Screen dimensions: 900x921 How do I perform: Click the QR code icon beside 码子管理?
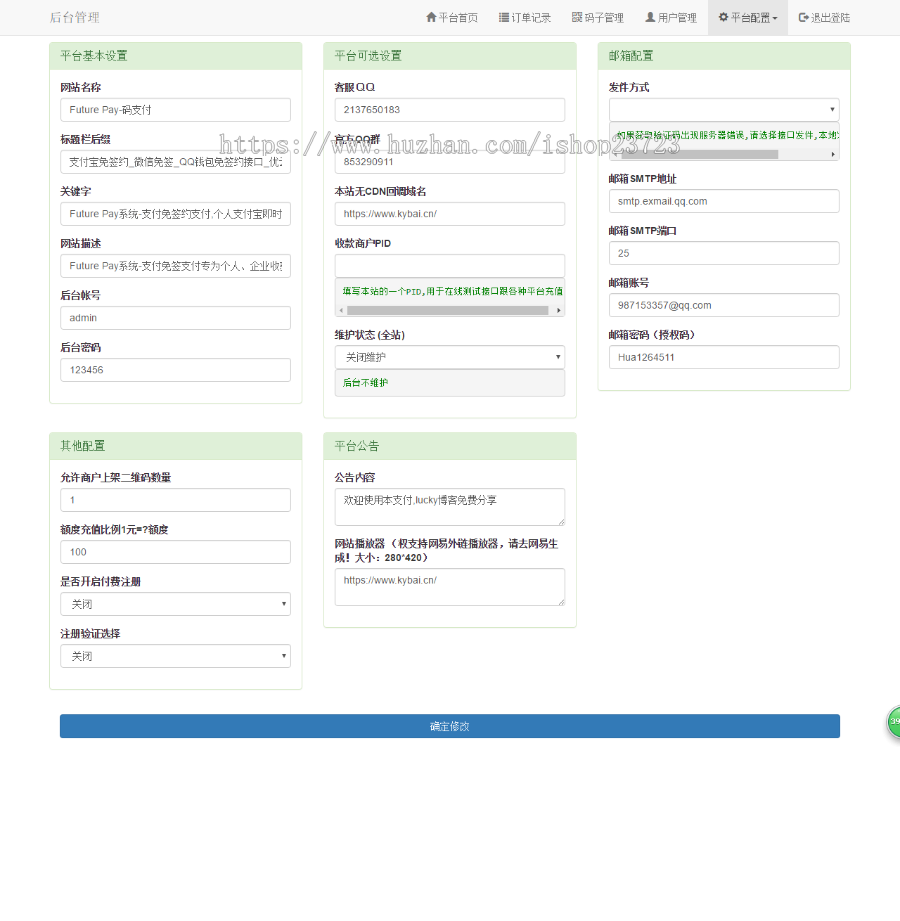577,18
